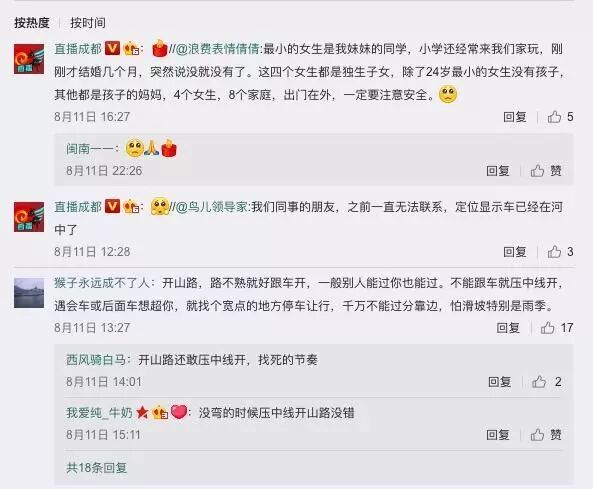Reply to the 8月11日 16:27 comment
This screenshot has width=593, height=489.
click(x=515, y=117)
